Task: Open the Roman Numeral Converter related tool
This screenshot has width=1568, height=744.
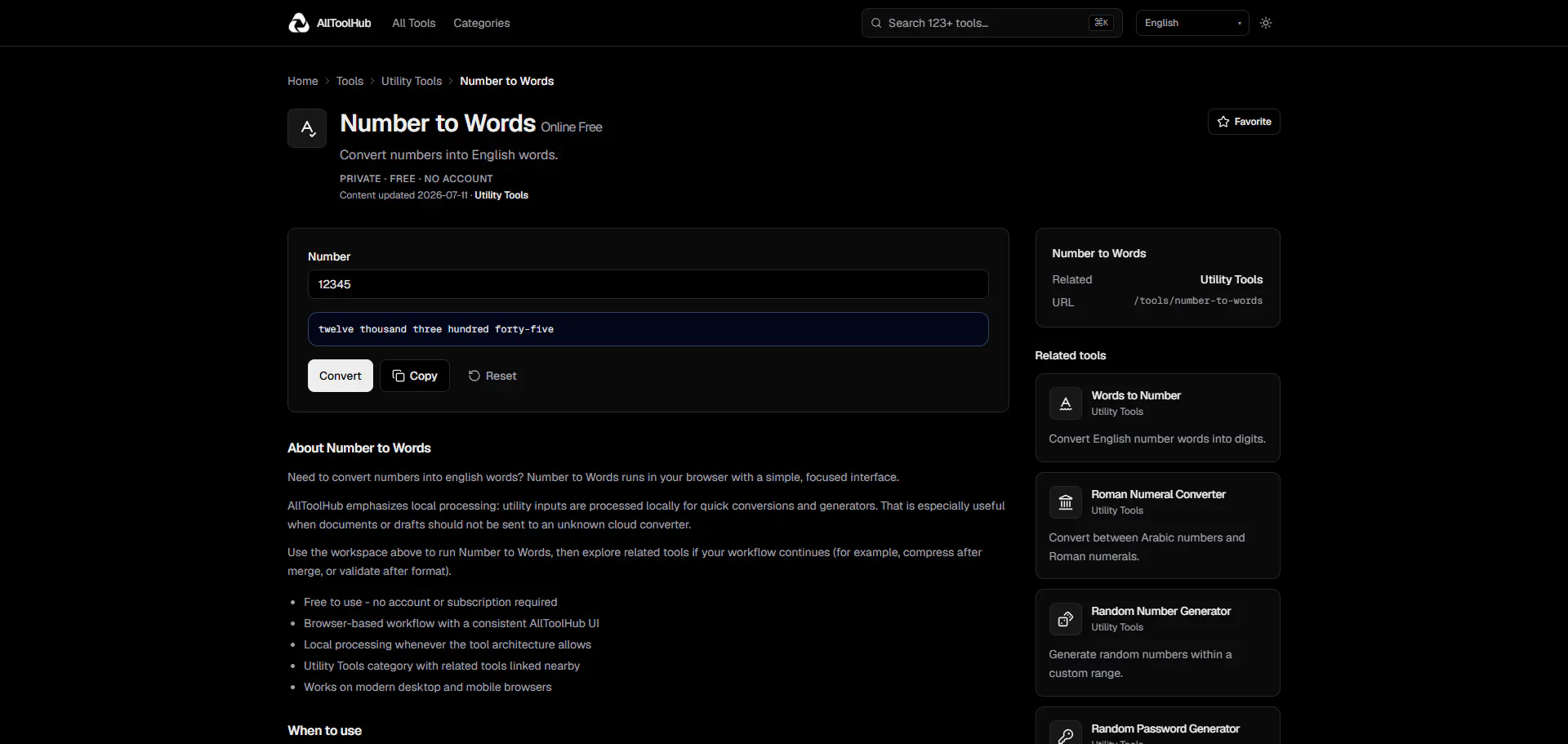Action: point(1158,526)
